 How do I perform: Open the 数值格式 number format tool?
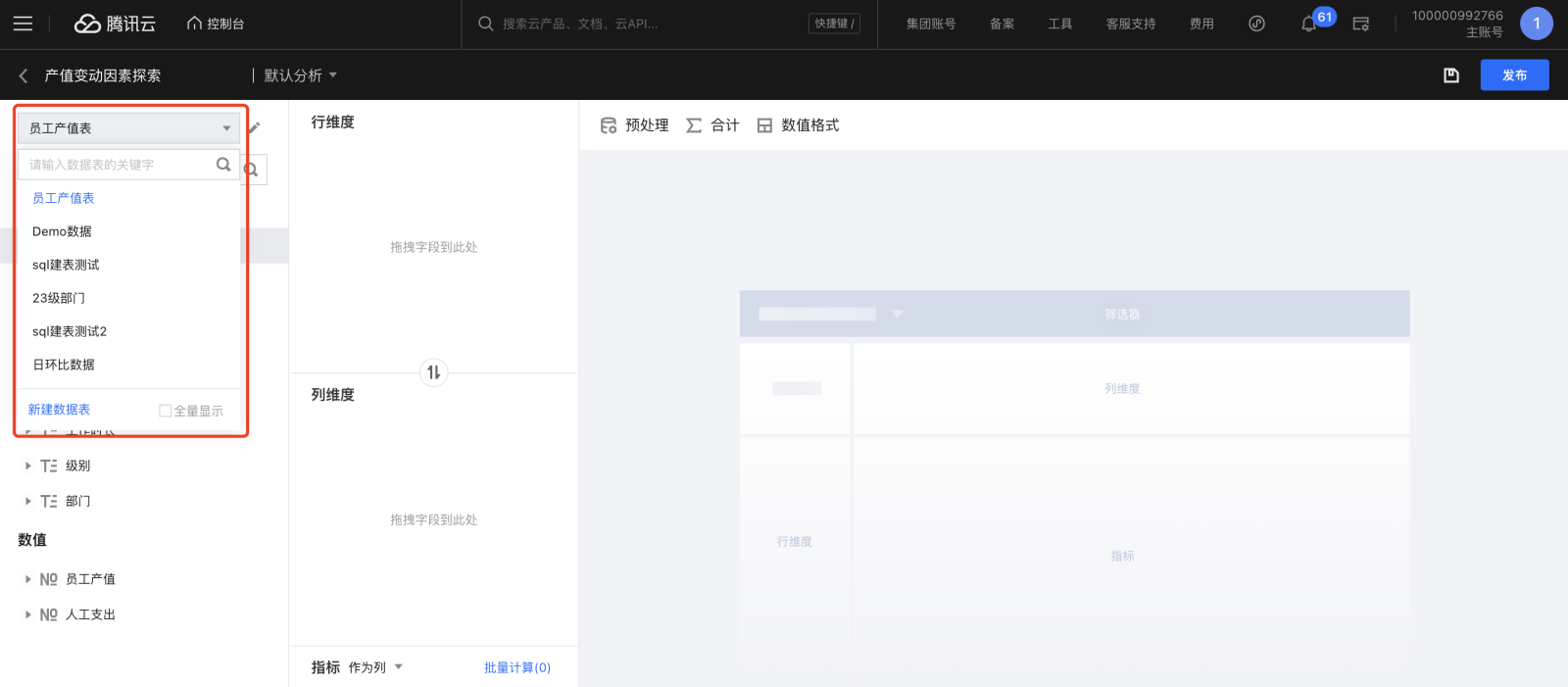coord(798,125)
